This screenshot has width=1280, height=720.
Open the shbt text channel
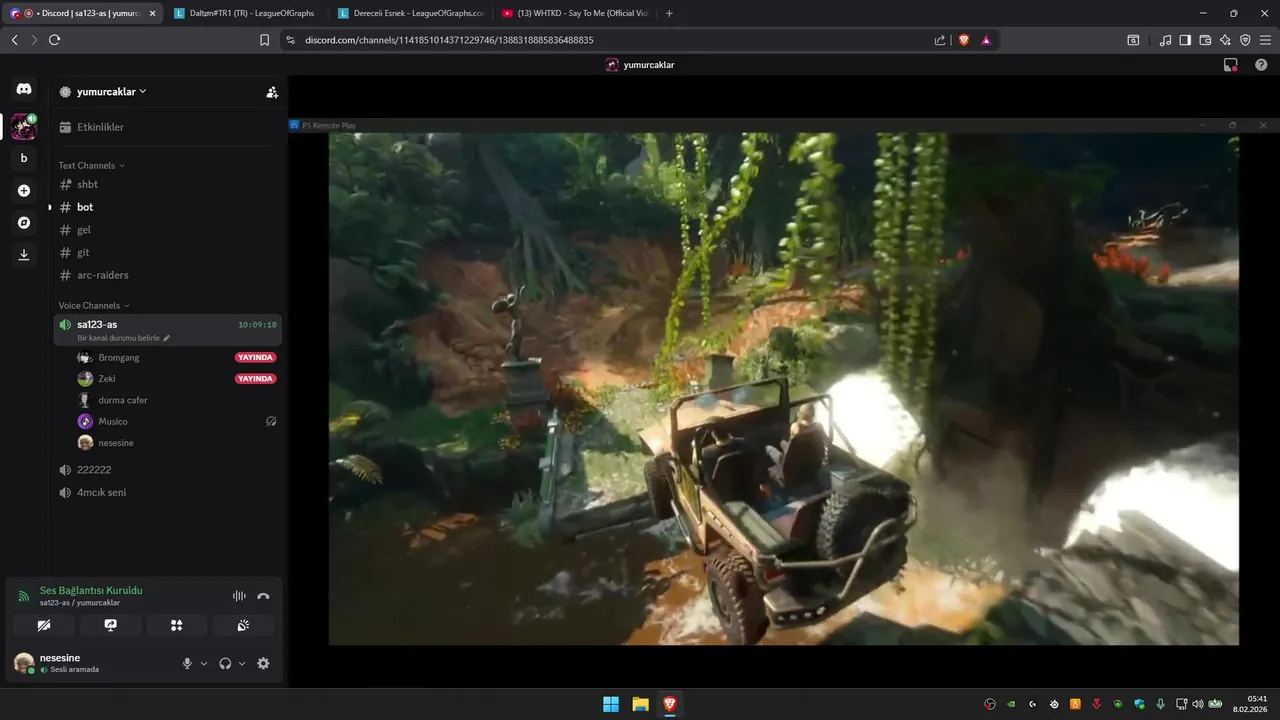pos(168,184)
